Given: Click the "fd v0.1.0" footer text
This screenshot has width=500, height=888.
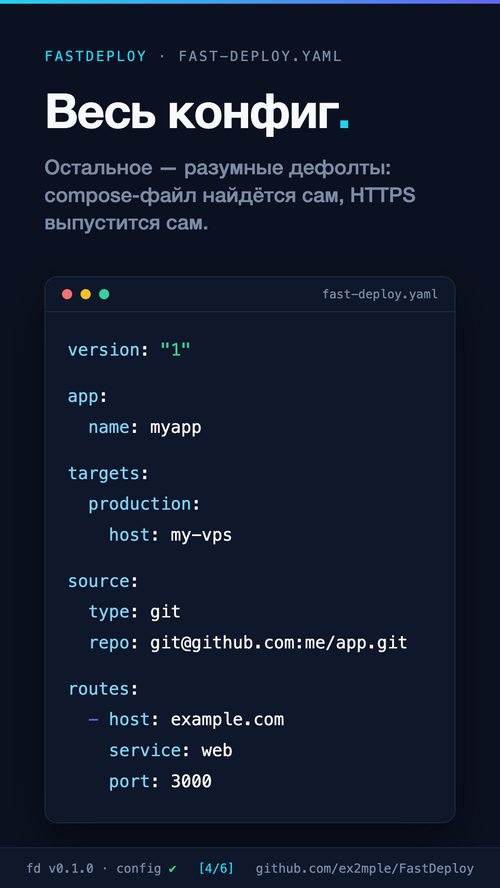Looking at the screenshot, I should pyautogui.click(x=60, y=868).
